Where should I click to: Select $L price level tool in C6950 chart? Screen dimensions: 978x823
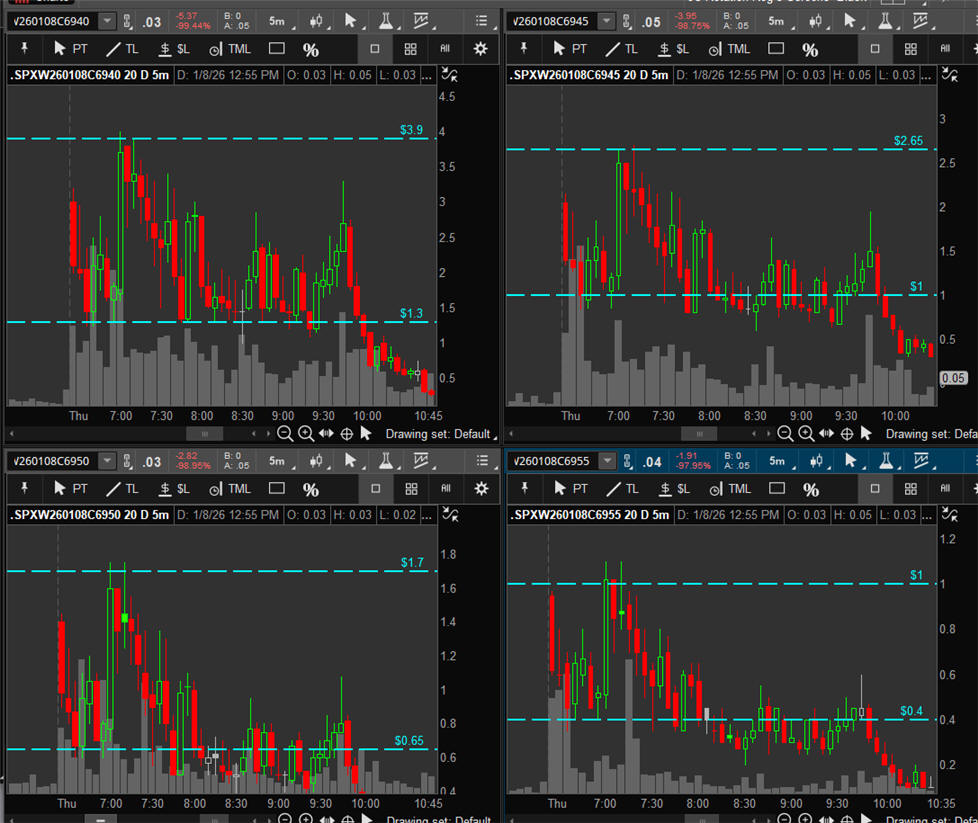(174, 488)
